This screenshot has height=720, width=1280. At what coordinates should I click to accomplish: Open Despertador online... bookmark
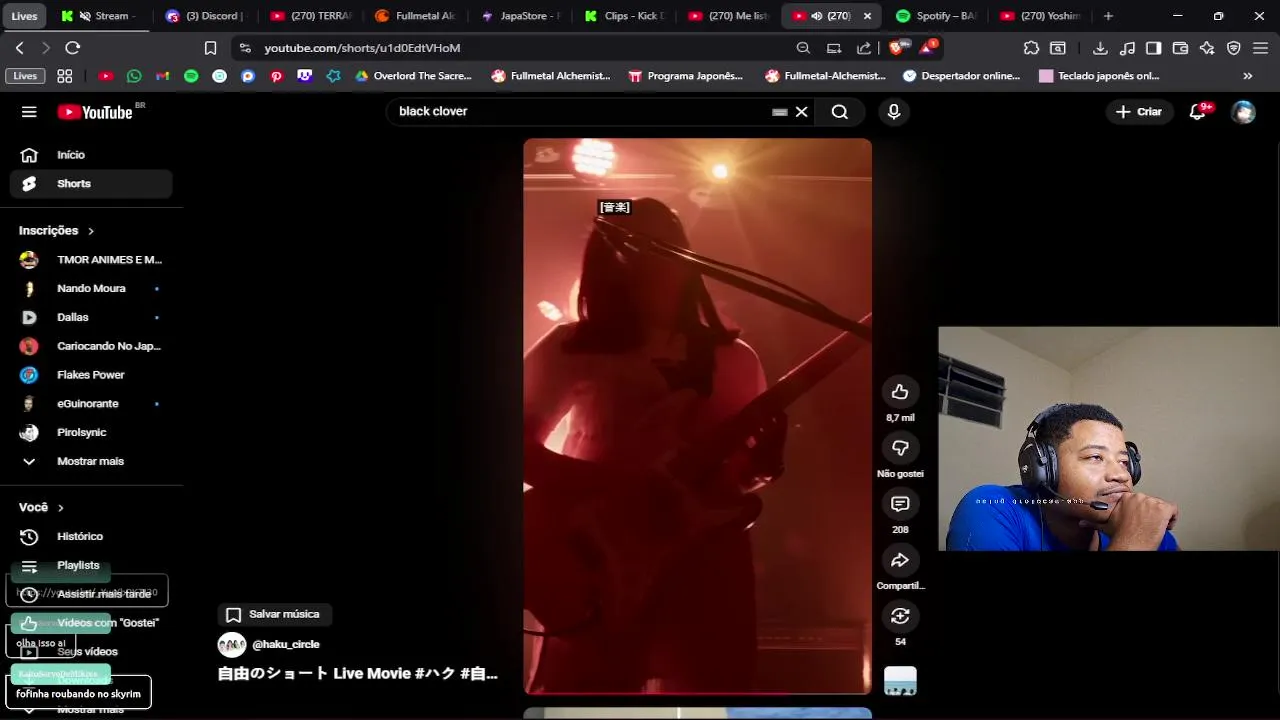[961, 76]
